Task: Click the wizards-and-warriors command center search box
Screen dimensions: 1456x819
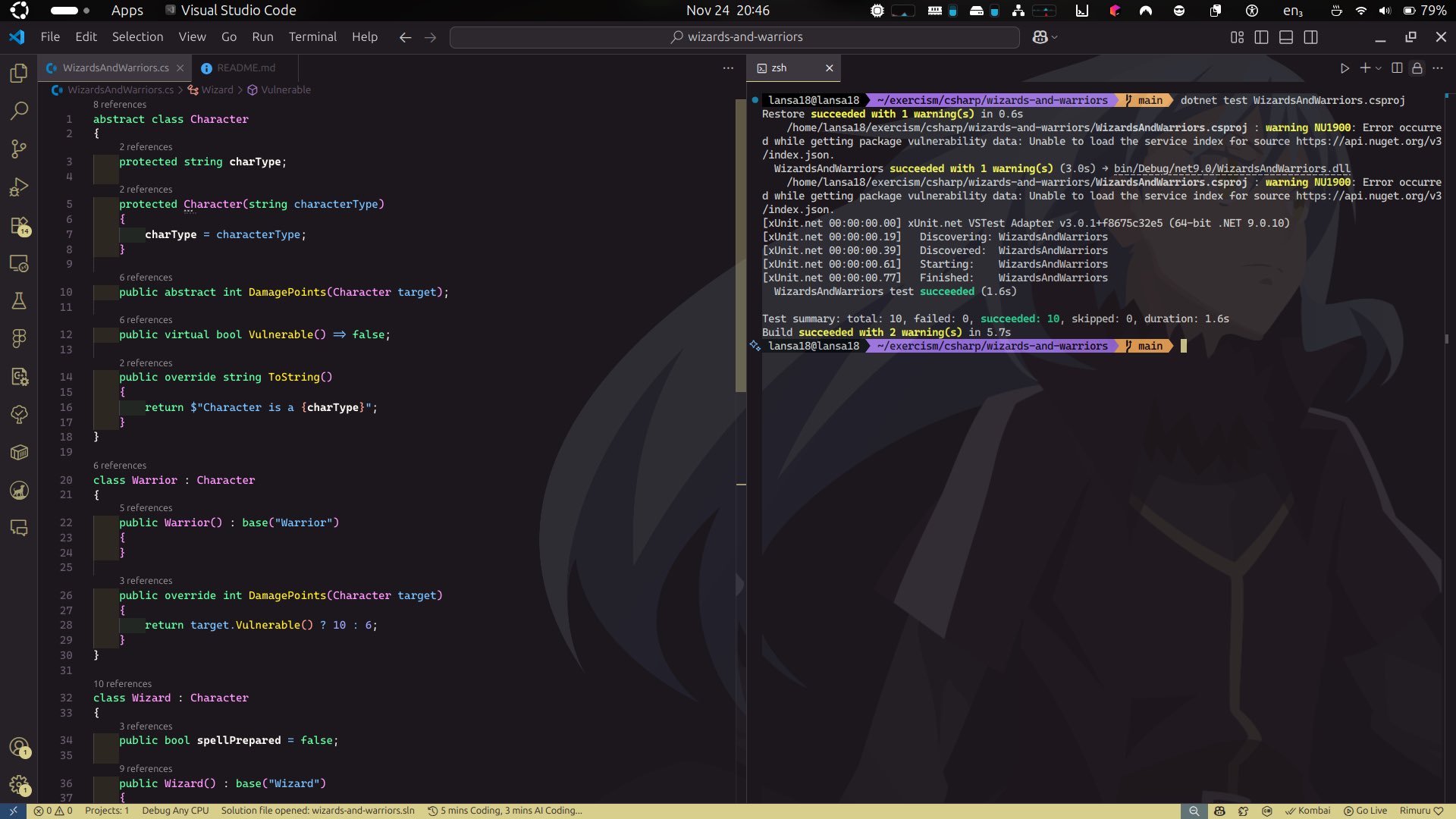Action: (x=734, y=37)
